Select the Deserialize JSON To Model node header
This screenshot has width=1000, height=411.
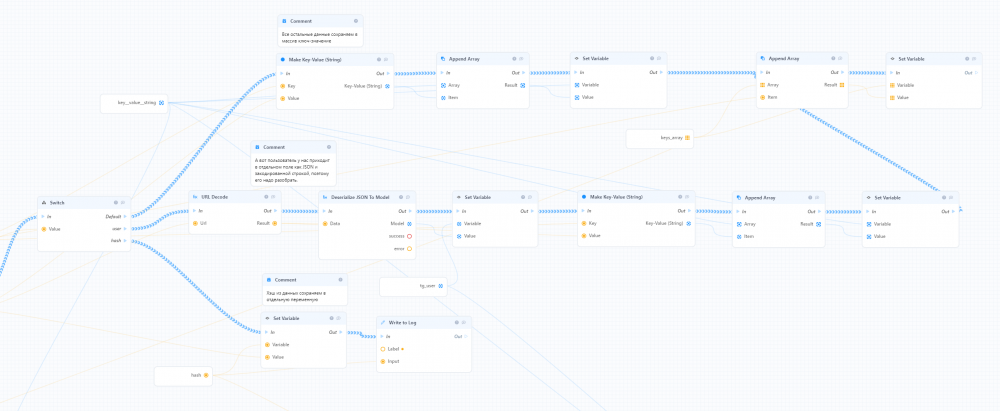pyautogui.click(x=367, y=197)
